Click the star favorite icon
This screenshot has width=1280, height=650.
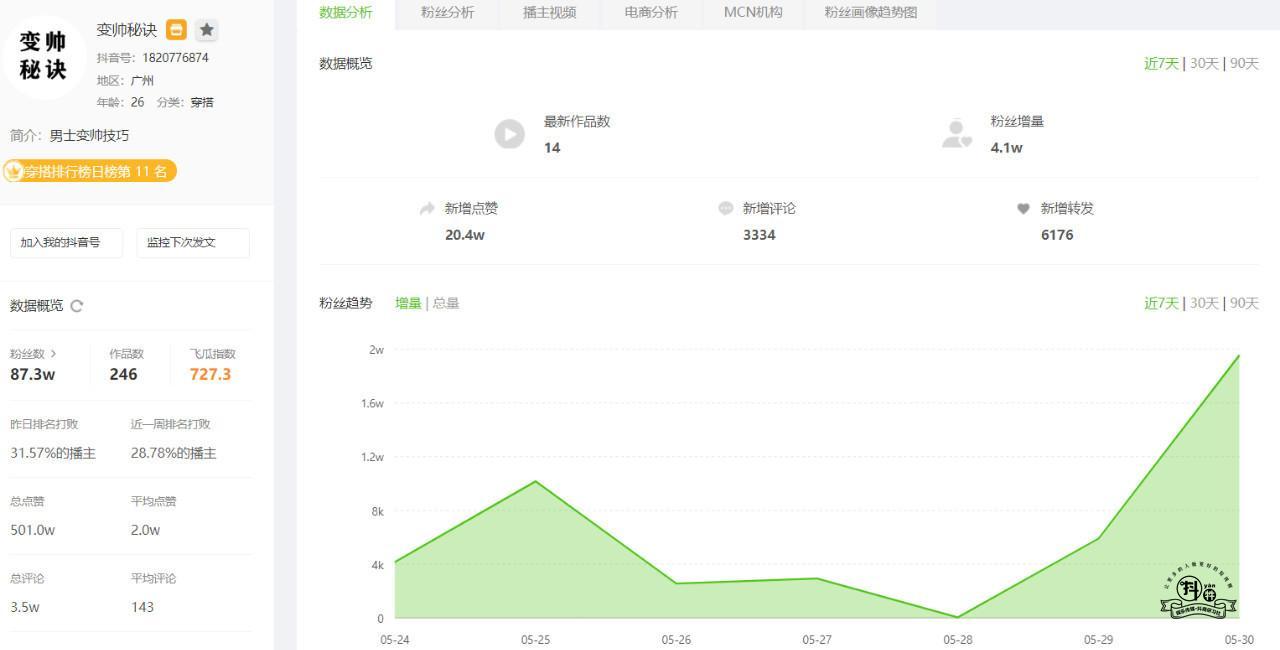206,30
